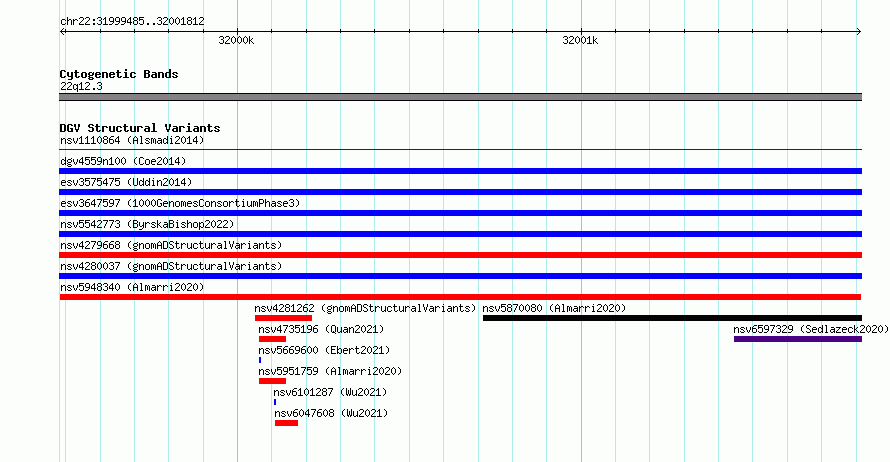Open the nsv5948340 (Almarri2020) label
Viewport: 890px width, 462px height.
point(132,287)
